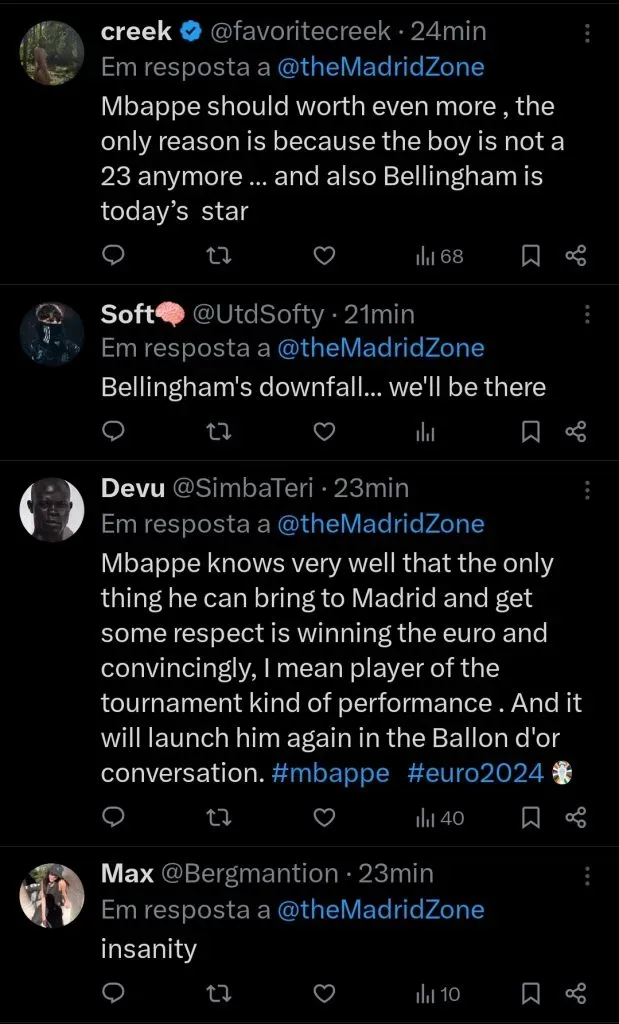The width and height of the screenshot is (619, 1024).
Task: Reply to Devu's tweet
Action: point(114,818)
